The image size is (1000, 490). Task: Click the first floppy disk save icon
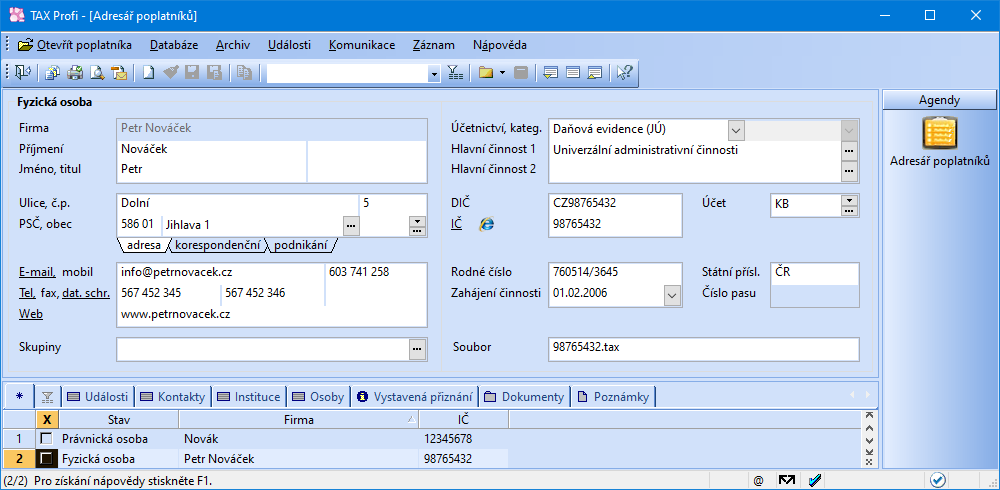click(192, 73)
